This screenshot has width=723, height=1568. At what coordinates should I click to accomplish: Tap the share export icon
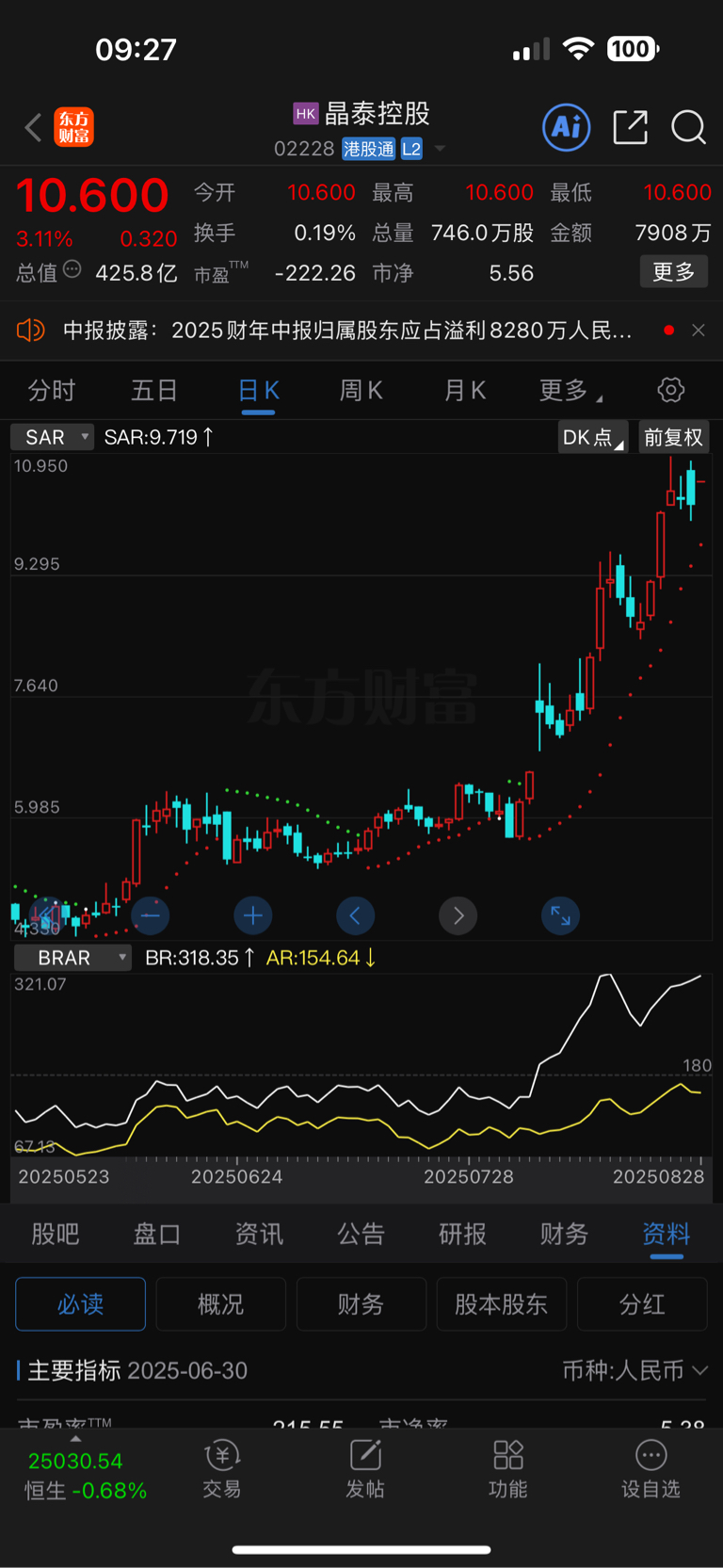(x=630, y=127)
